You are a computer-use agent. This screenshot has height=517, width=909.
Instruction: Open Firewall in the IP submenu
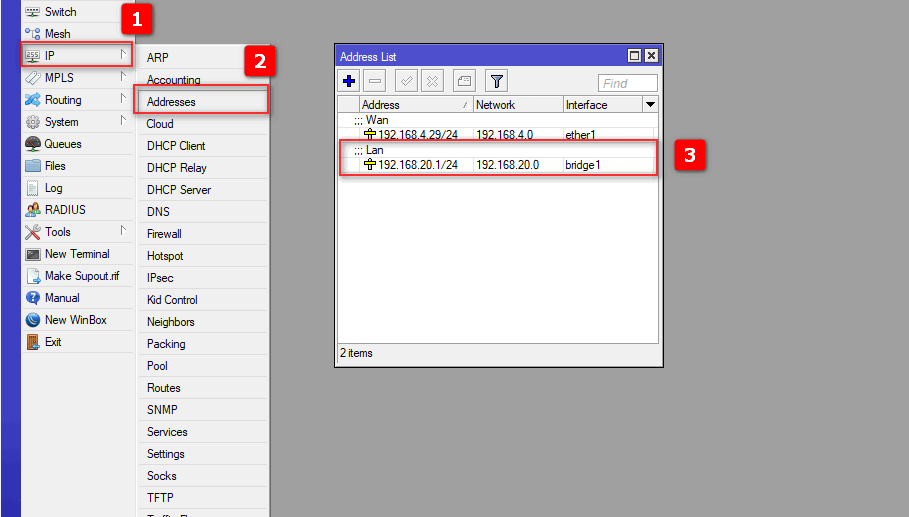click(164, 234)
